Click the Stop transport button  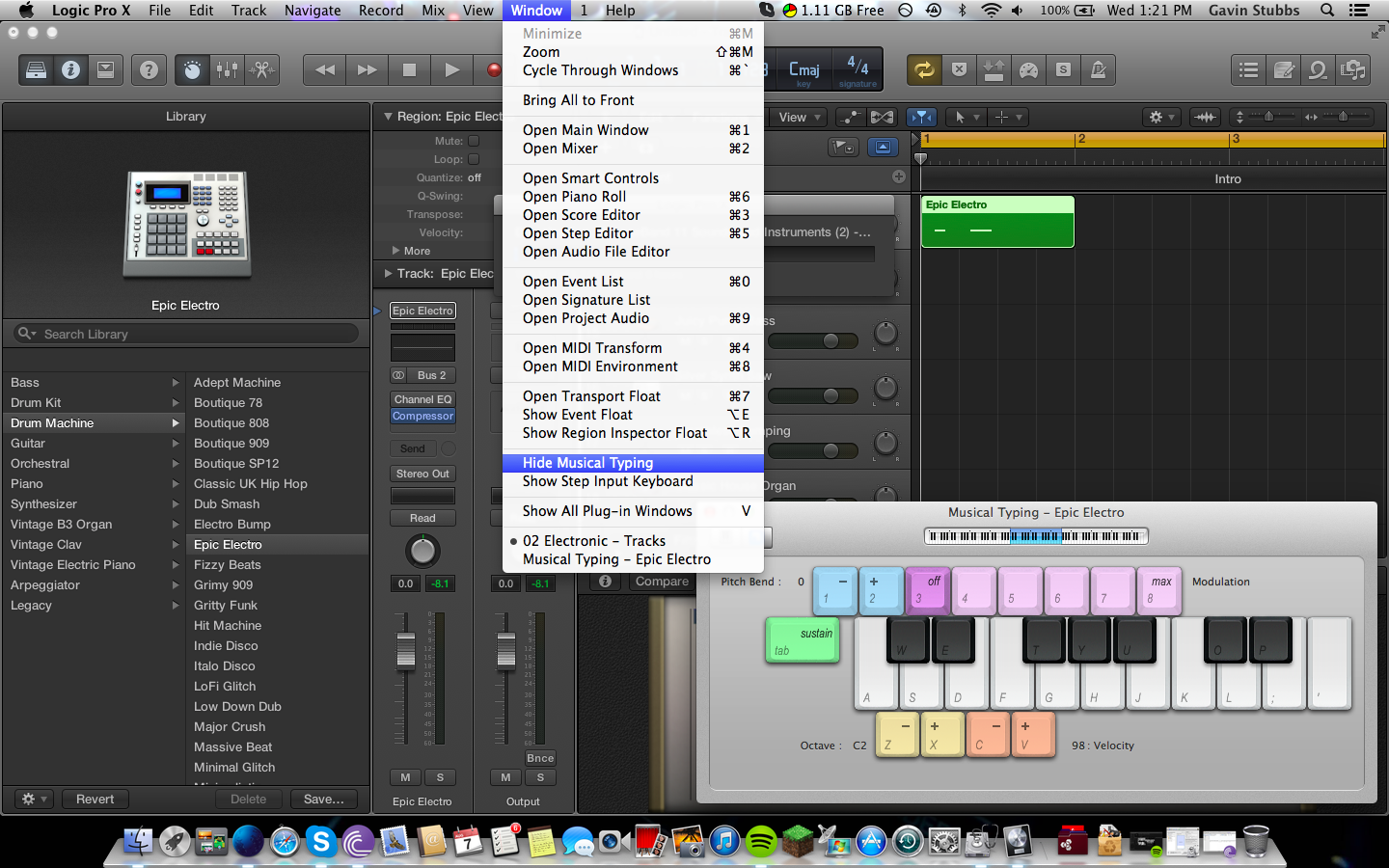click(409, 69)
